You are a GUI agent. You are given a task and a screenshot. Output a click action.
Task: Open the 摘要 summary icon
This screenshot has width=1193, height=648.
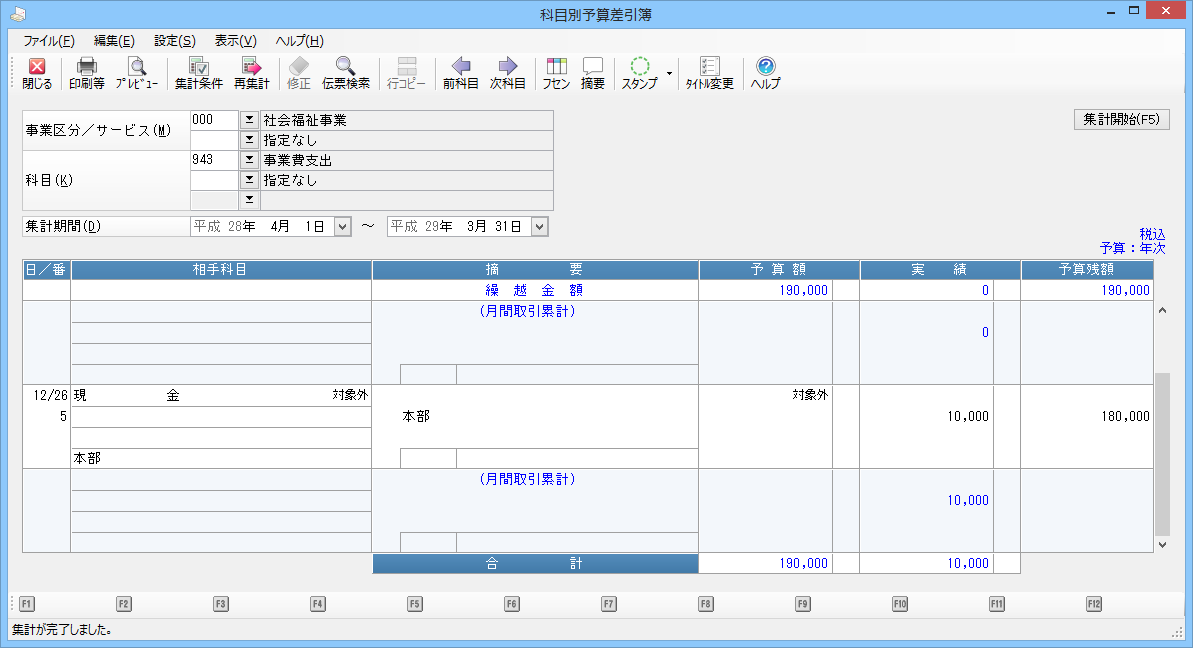point(593,73)
